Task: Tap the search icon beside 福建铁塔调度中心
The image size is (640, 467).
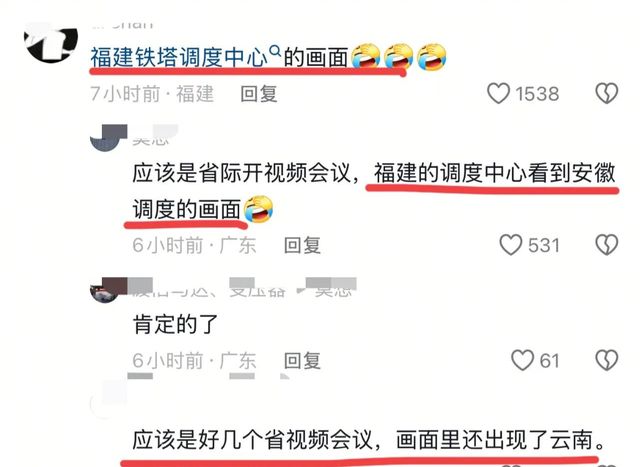Action: pos(276,51)
